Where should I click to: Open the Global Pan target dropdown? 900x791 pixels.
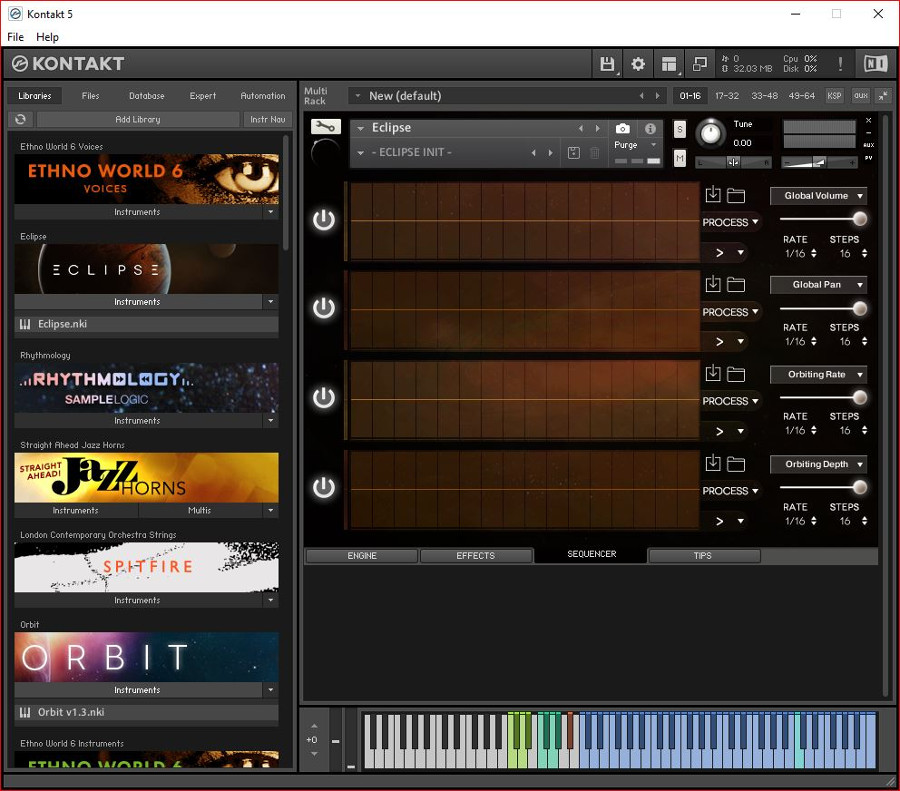pyautogui.click(x=818, y=285)
